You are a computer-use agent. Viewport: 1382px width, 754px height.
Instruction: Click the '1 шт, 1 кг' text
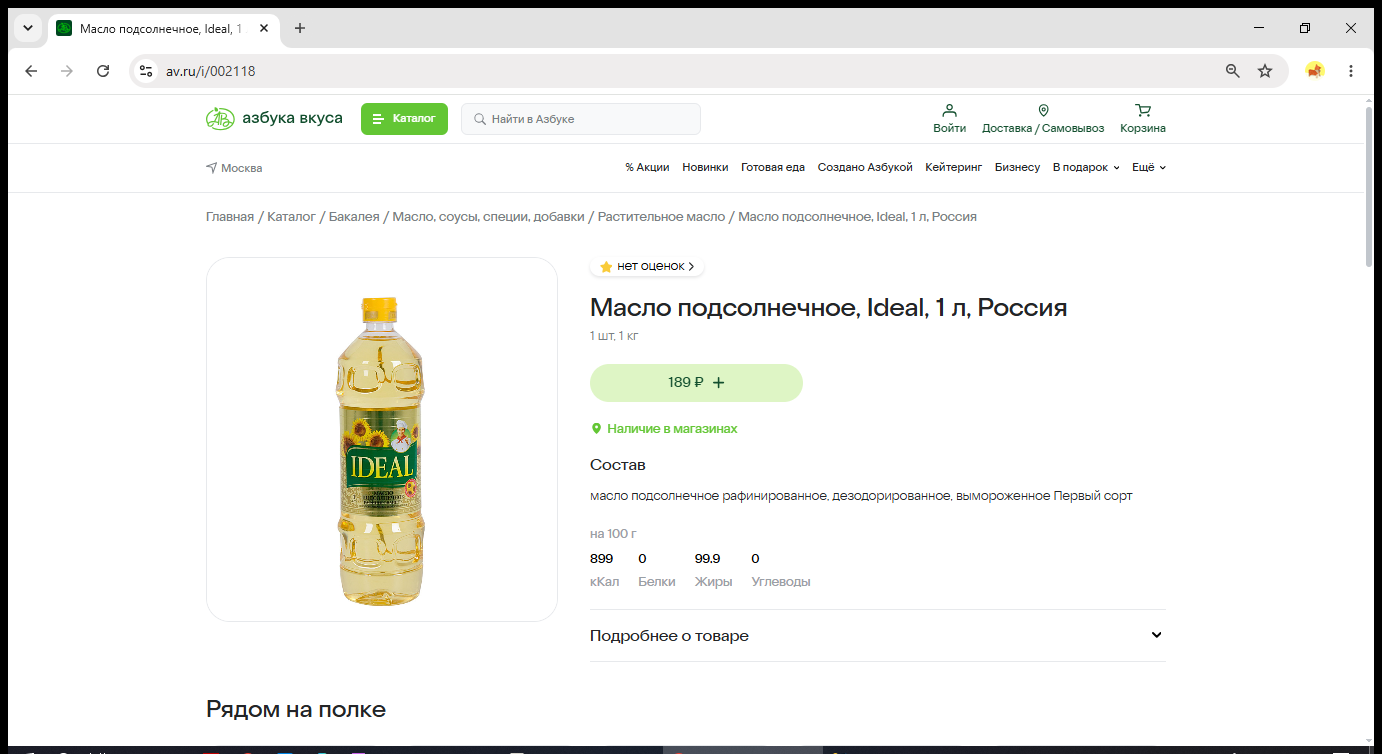[x=614, y=336]
